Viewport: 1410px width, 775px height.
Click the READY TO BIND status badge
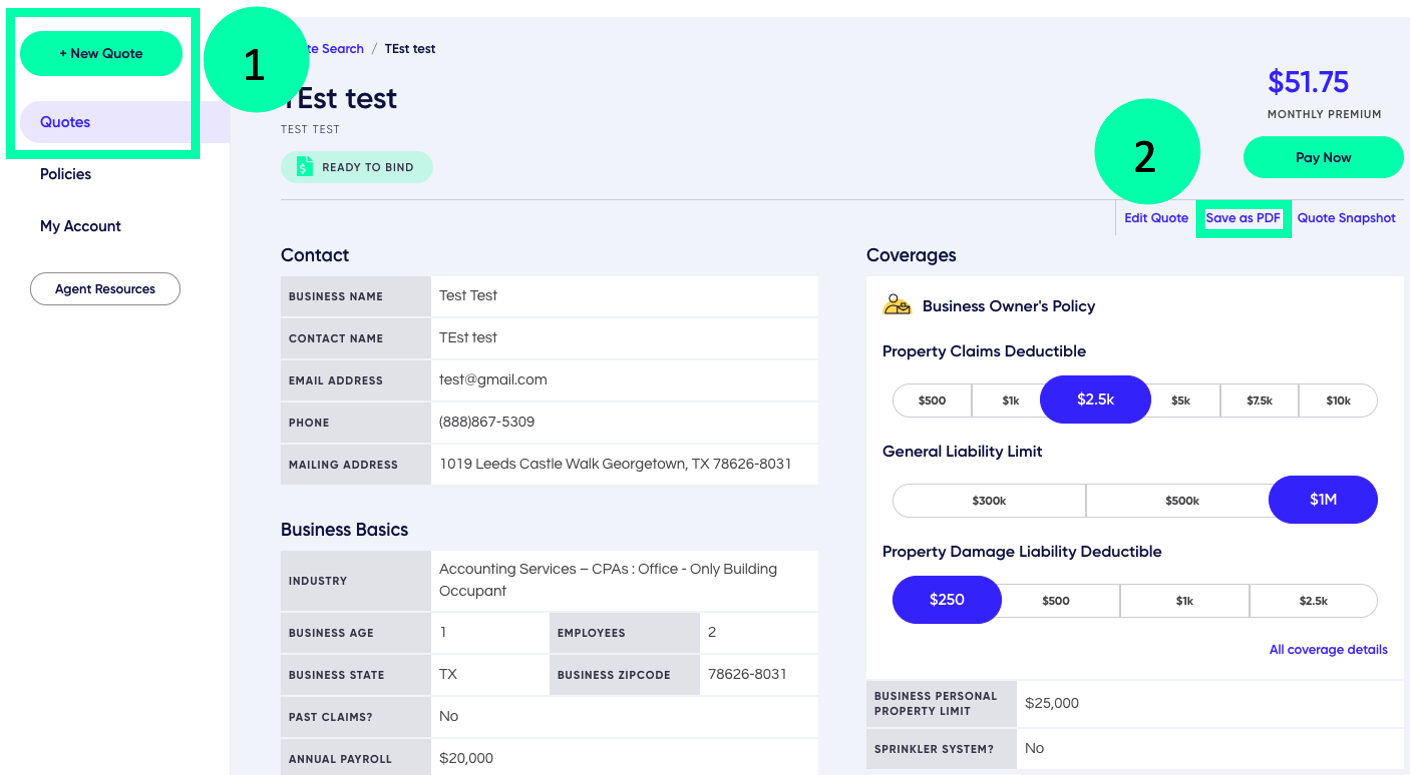(357, 167)
